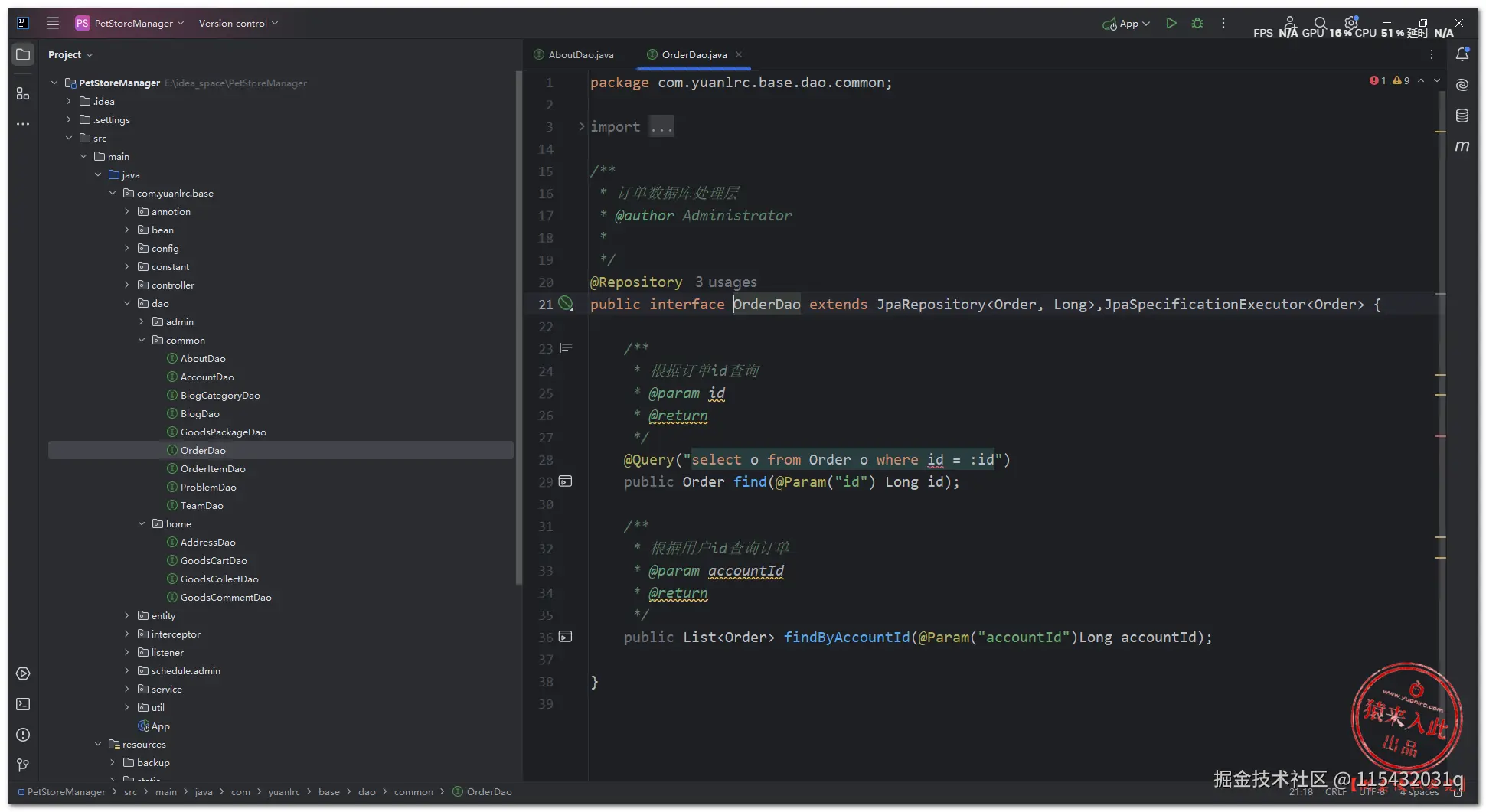Select the OrderDao.java tab
Screen dimensions: 1486x812
687,54
